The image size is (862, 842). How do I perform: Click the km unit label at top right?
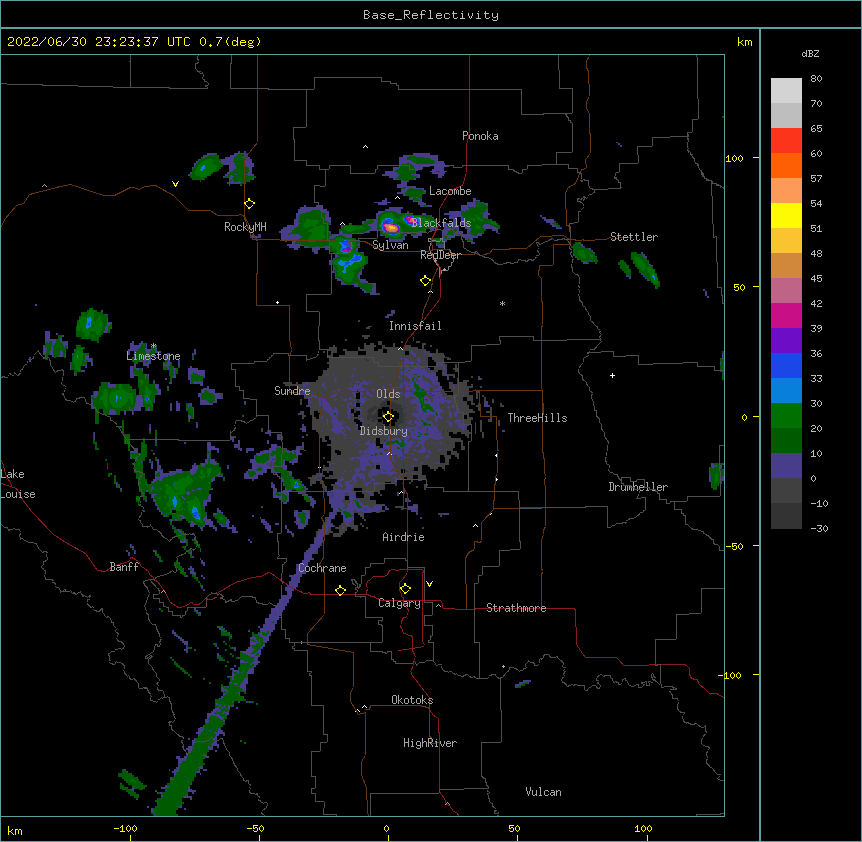pos(744,42)
